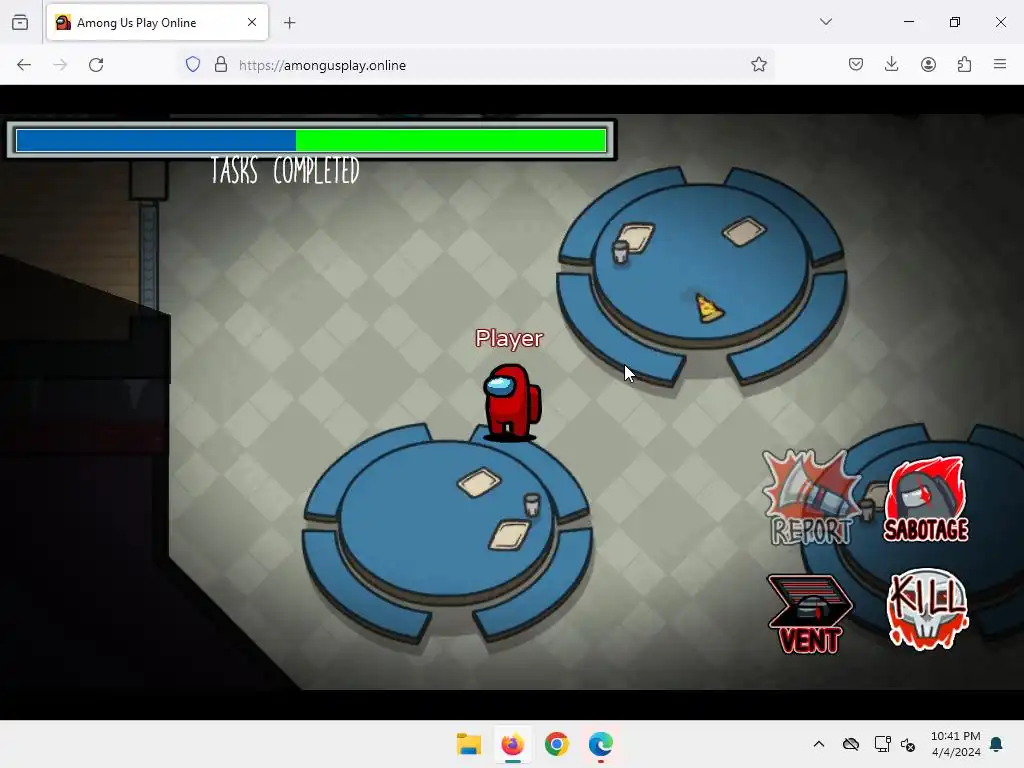This screenshot has height=768, width=1024.
Task: Go back to the previous page
Action: [24, 65]
